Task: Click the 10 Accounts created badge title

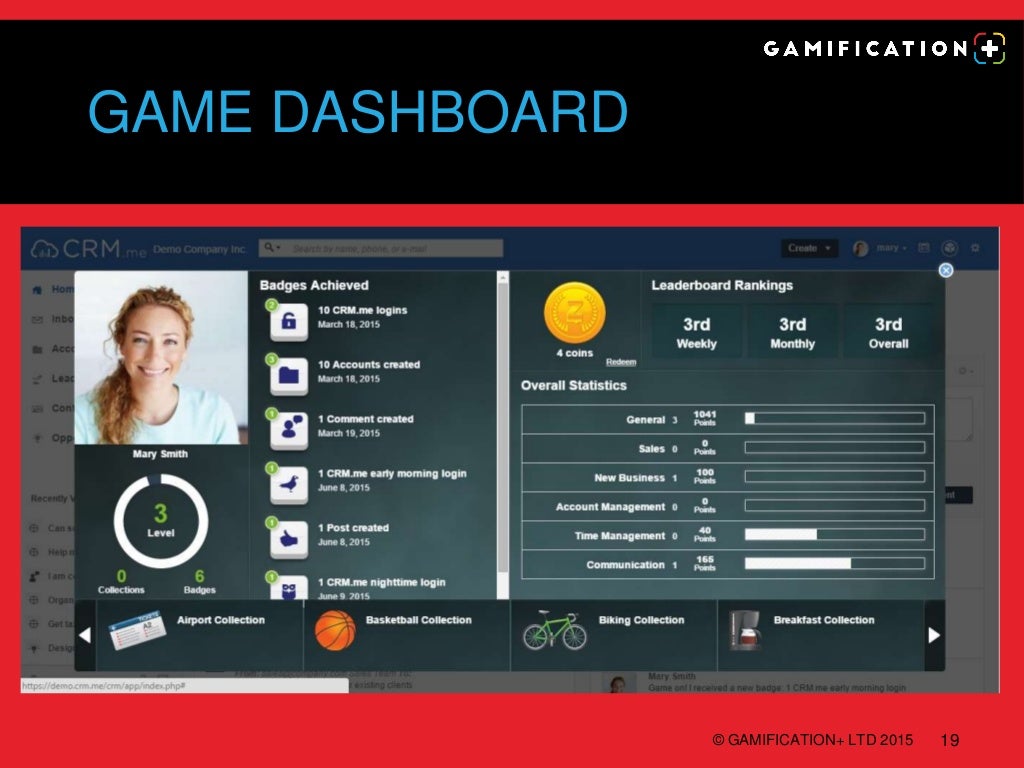Action: pos(369,364)
